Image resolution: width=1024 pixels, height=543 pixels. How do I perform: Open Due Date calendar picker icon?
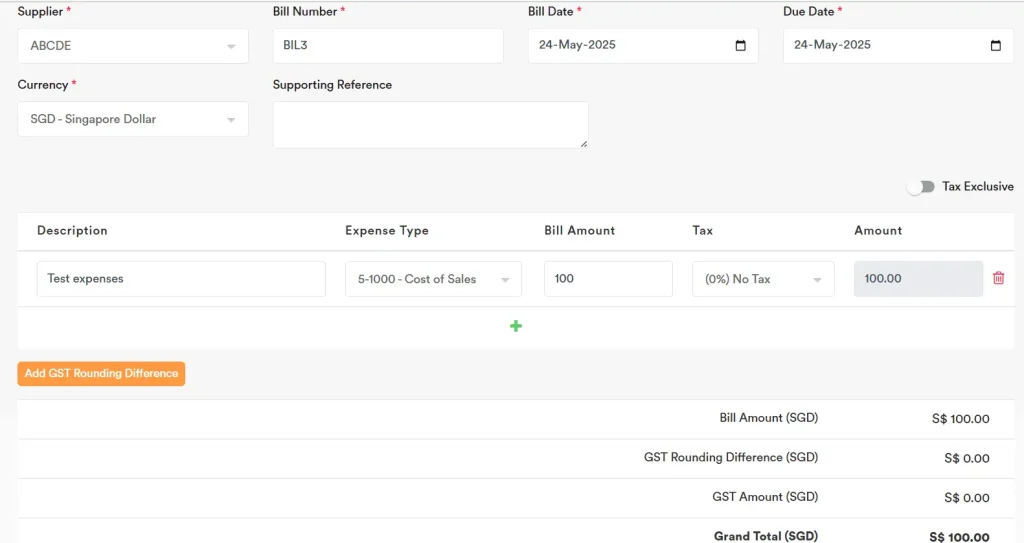point(995,46)
